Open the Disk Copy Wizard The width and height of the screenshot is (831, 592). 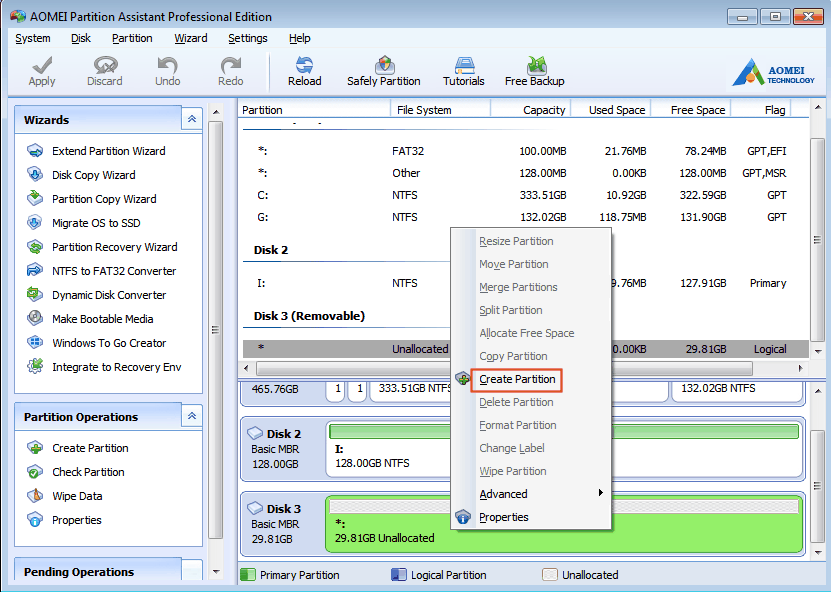pos(94,175)
